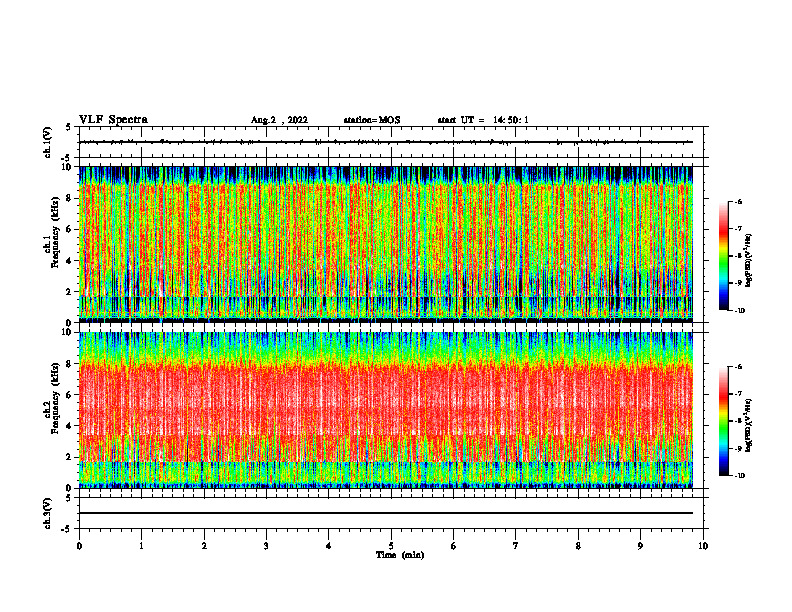Click the "9" tick label on time axis

(x=640, y=546)
